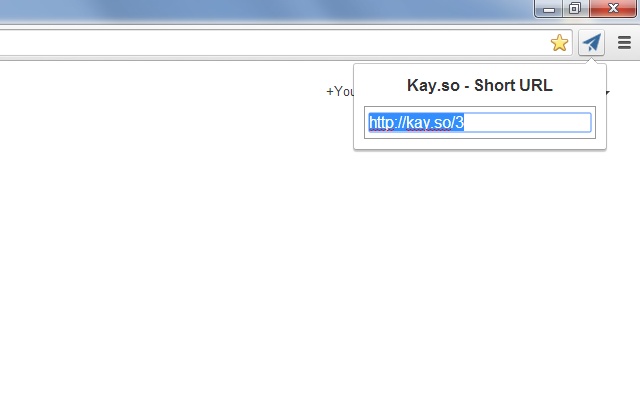Viewport: 640px width, 400px height.
Task: Click the star icon in the omnibox
Action: pyautogui.click(x=559, y=43)
